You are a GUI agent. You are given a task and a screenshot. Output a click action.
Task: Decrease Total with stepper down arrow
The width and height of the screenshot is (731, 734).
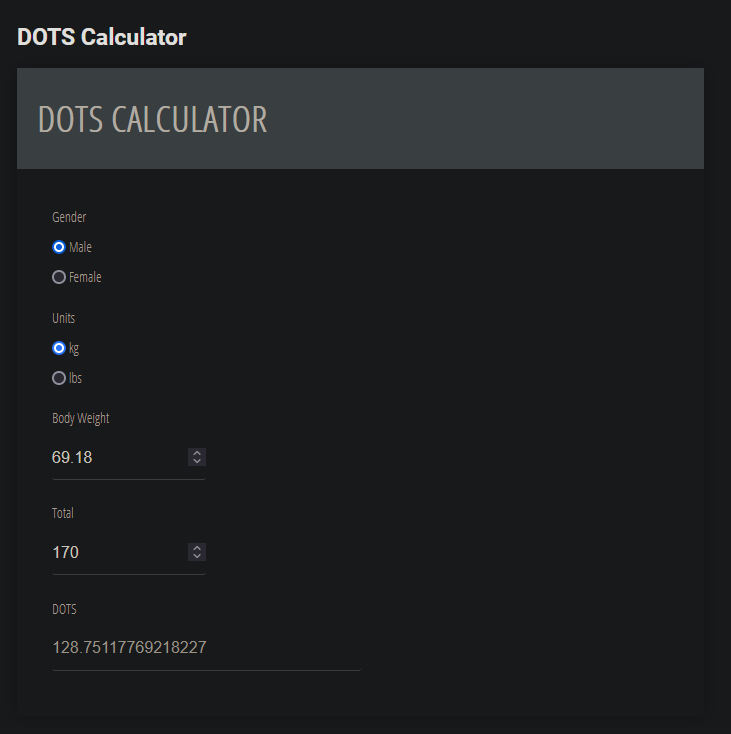[x=197, y=556]
